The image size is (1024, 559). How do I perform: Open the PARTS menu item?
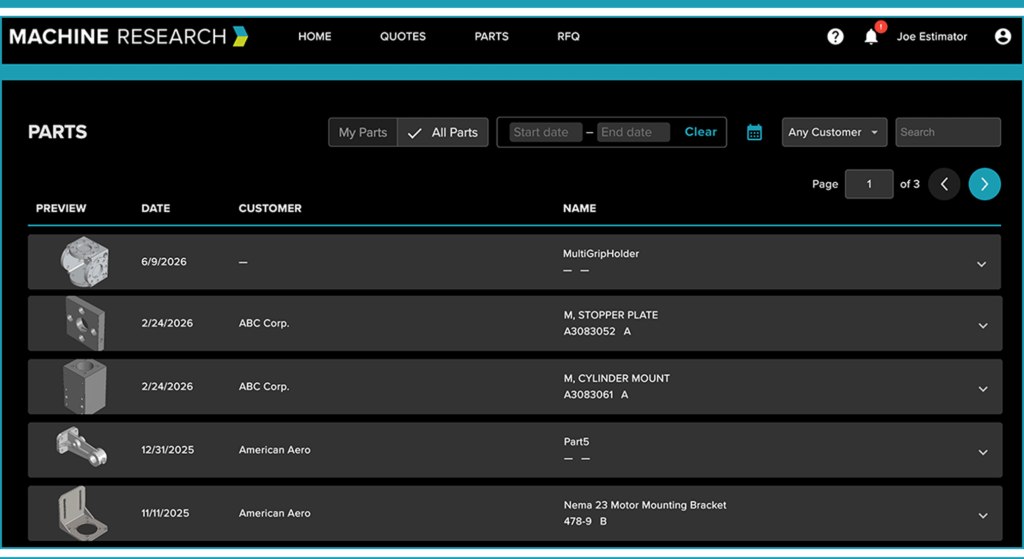tap(491, 37)
